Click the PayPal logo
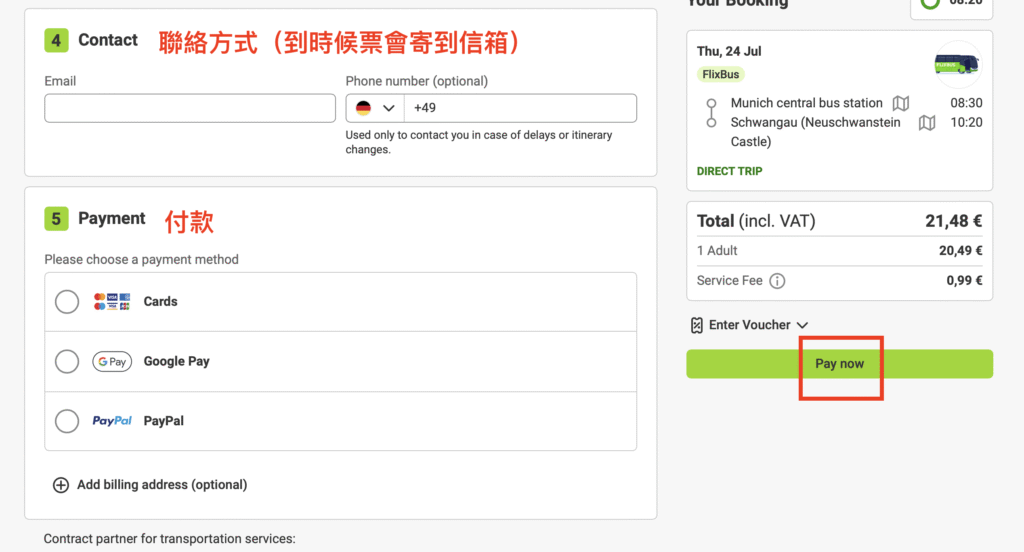This screenshot has height=552, width=1024. [x=112, y=421]
